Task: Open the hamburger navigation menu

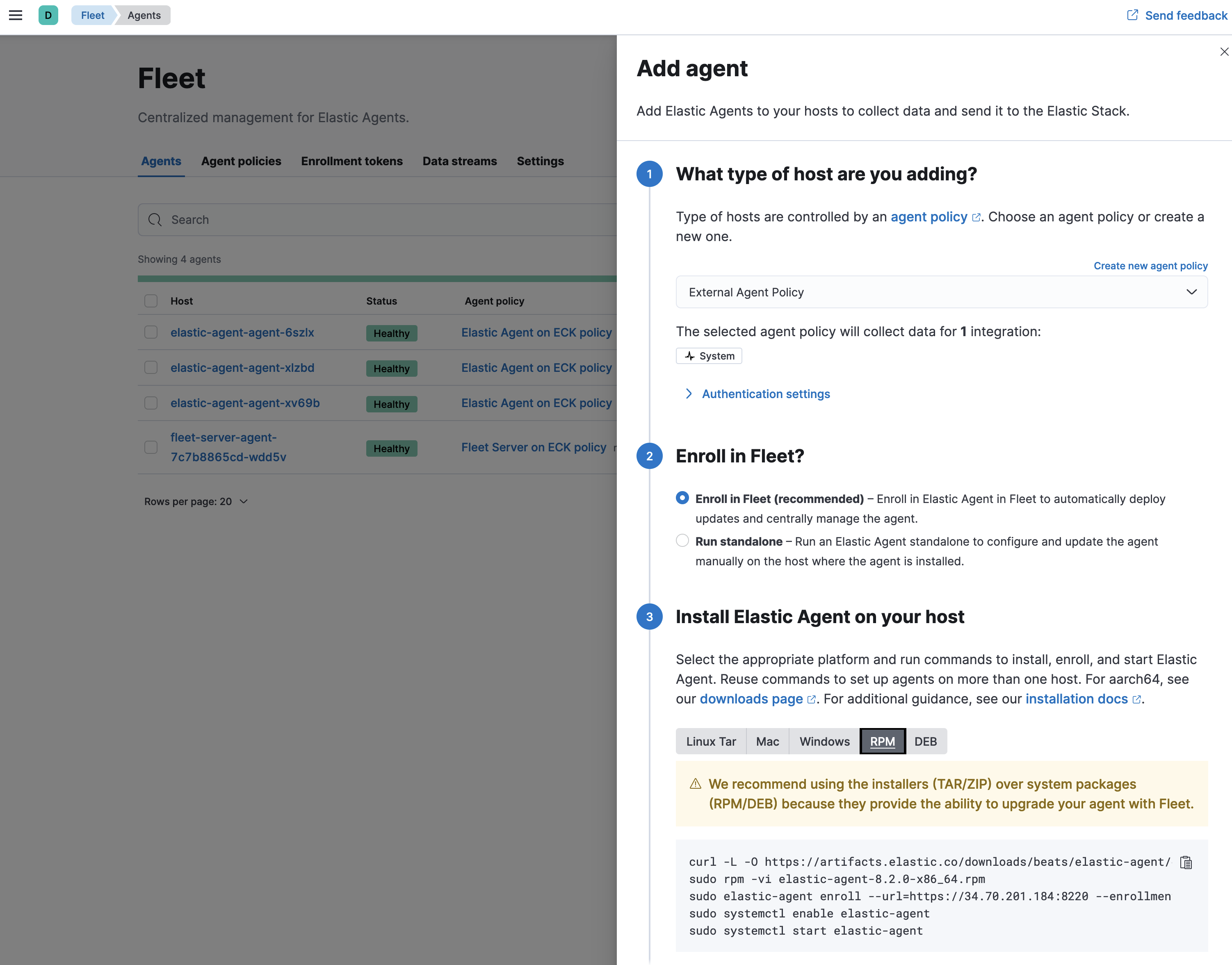Action: pyautogui.click(x=16, y=15)
